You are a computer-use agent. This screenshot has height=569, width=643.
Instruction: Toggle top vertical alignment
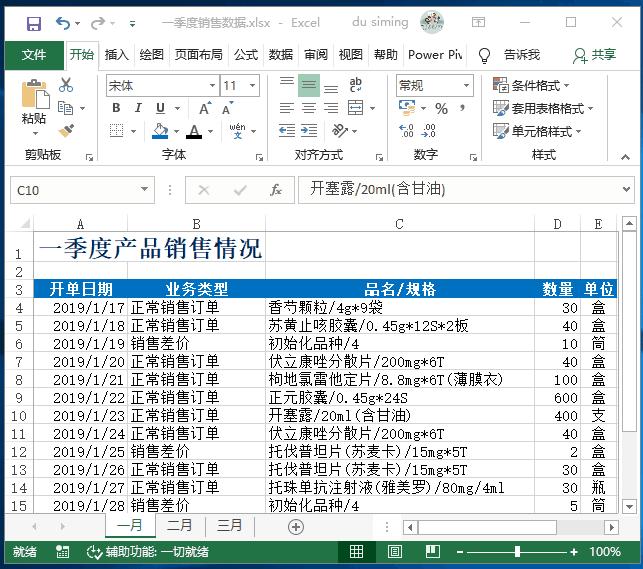click(x=287, y=85)
